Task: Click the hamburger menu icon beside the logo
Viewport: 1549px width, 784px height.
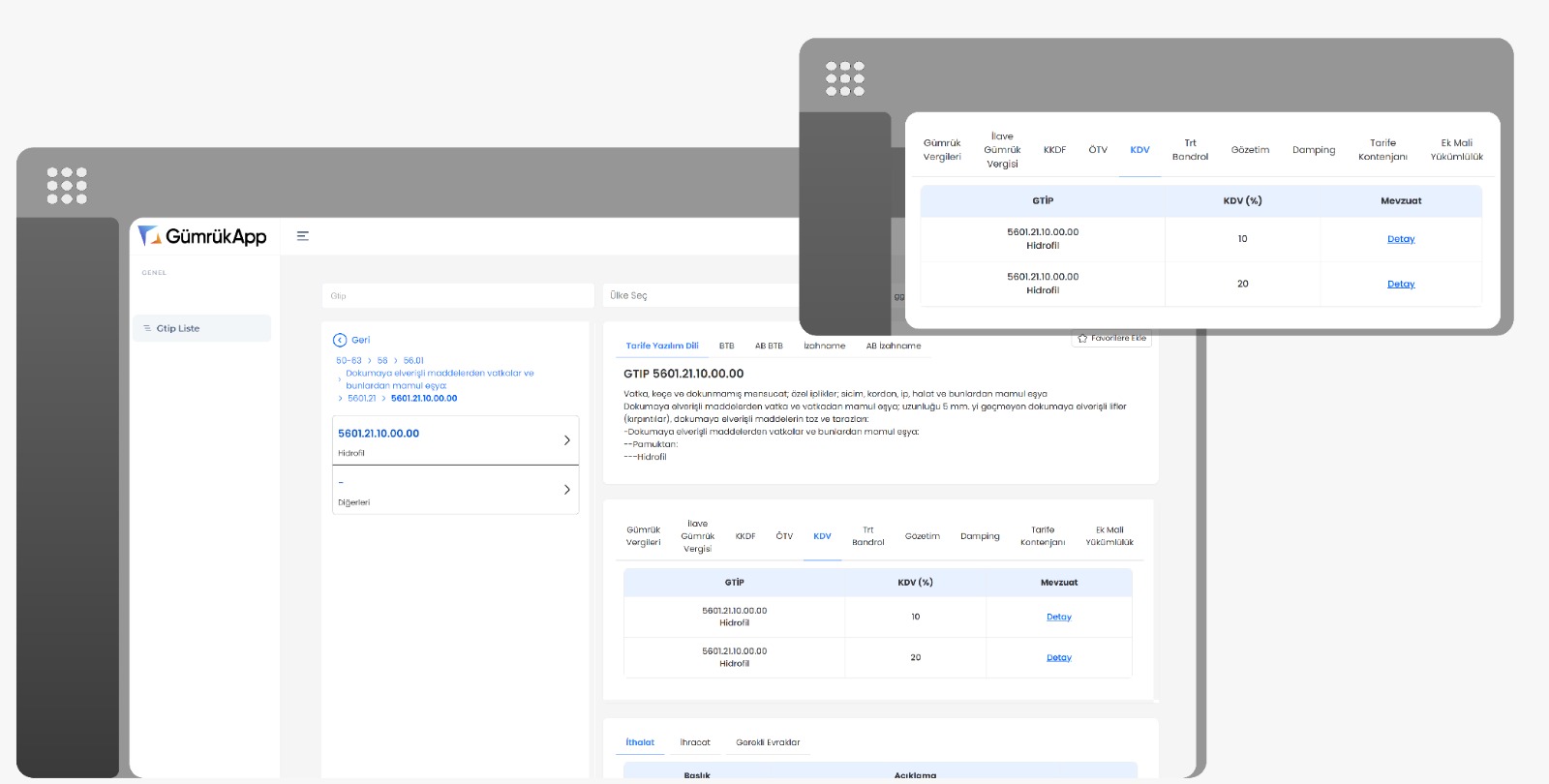Action: click(303, 236)
